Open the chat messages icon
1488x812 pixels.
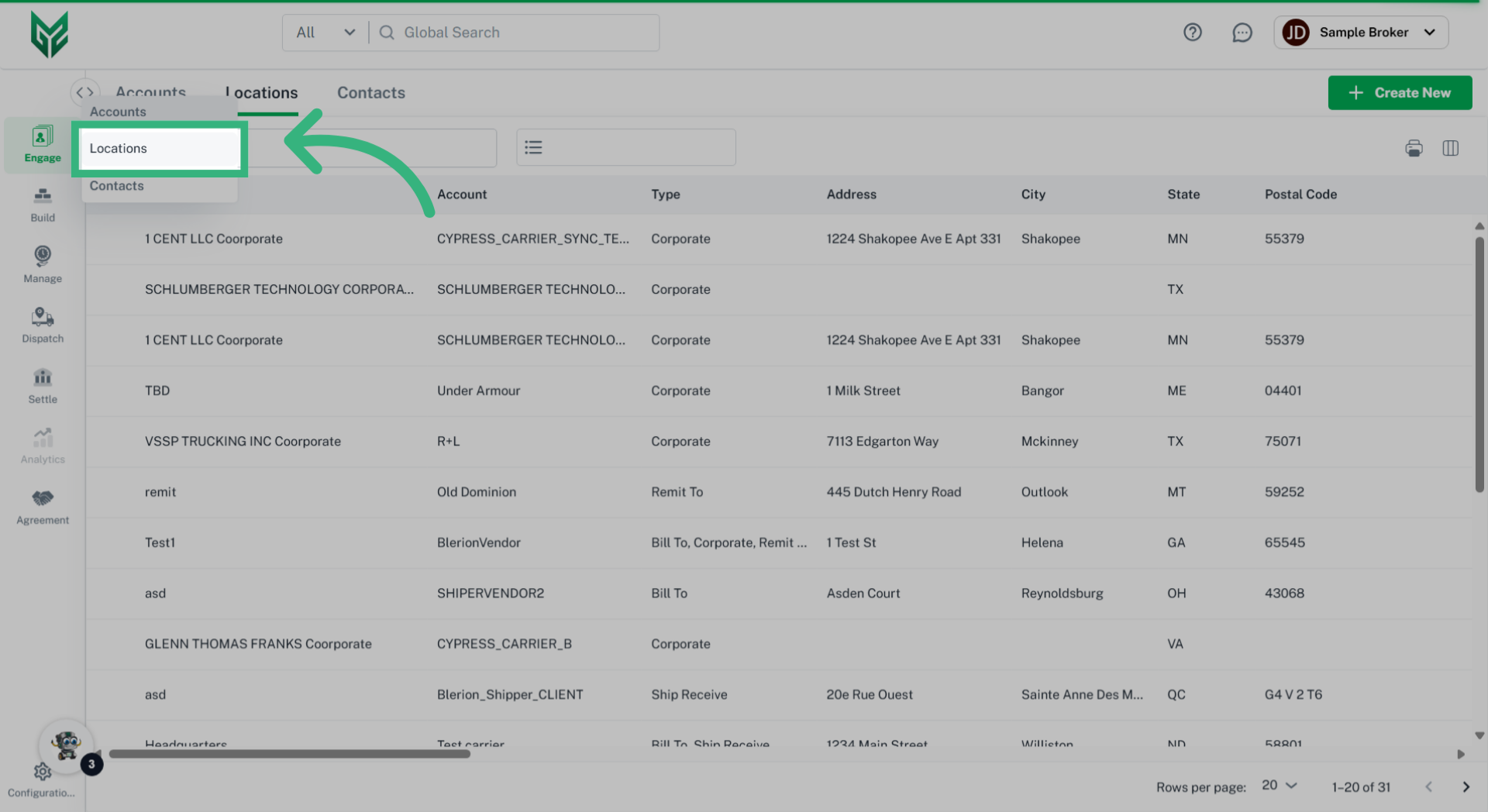point(1242,33)
